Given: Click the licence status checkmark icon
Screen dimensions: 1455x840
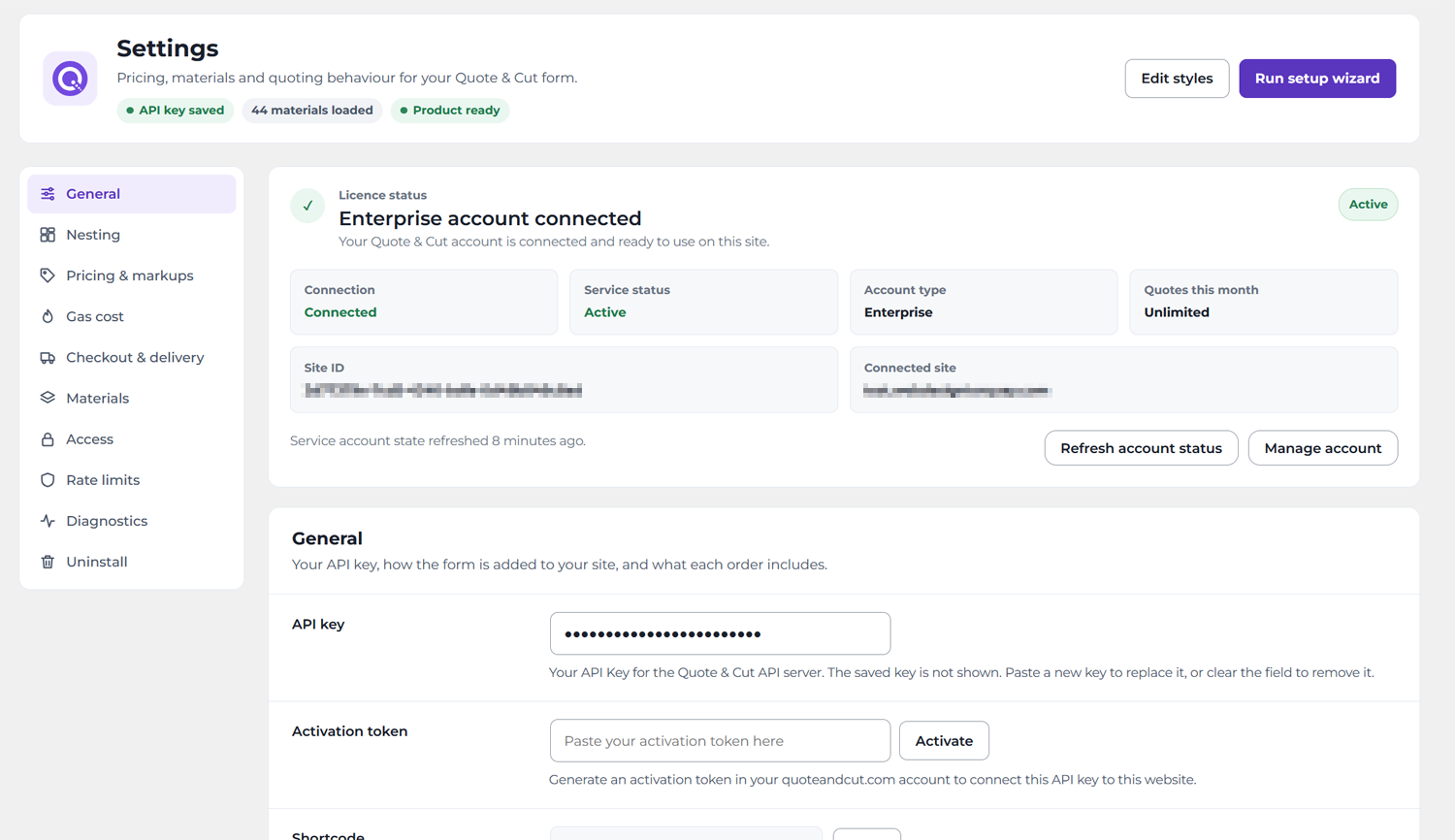Looking at the screenshot, I should pyautogui.click(x=307, y=206).
